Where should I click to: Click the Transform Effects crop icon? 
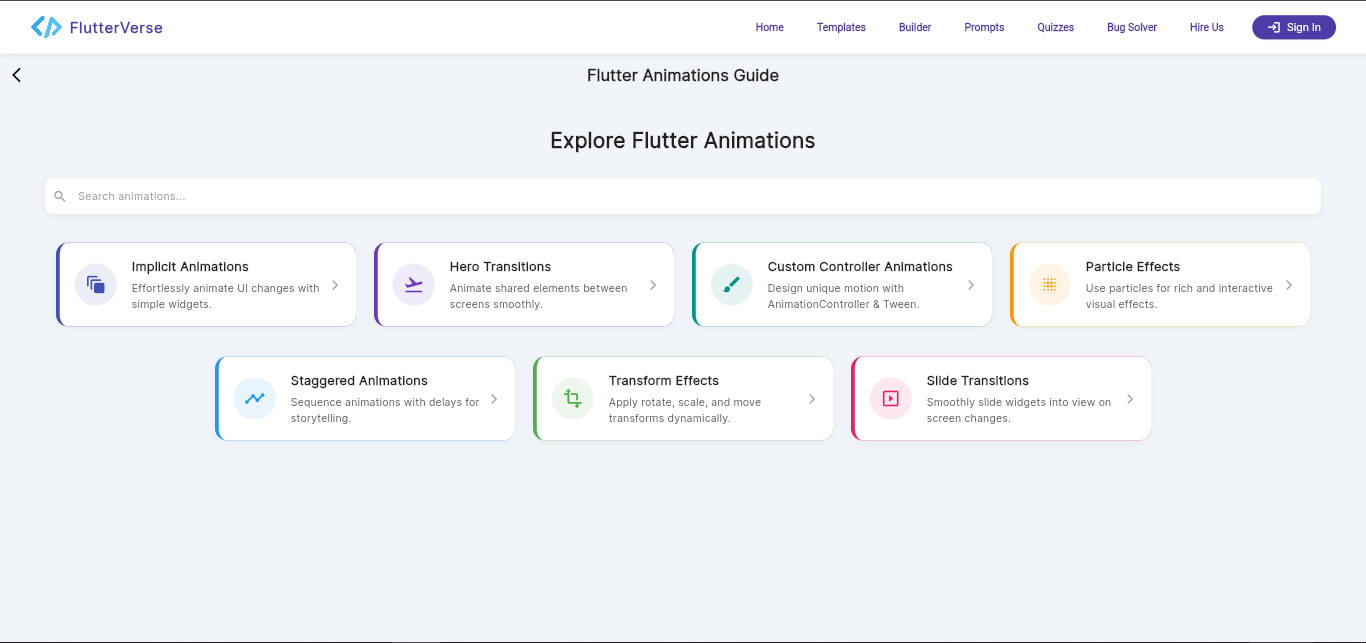(572, 398)
